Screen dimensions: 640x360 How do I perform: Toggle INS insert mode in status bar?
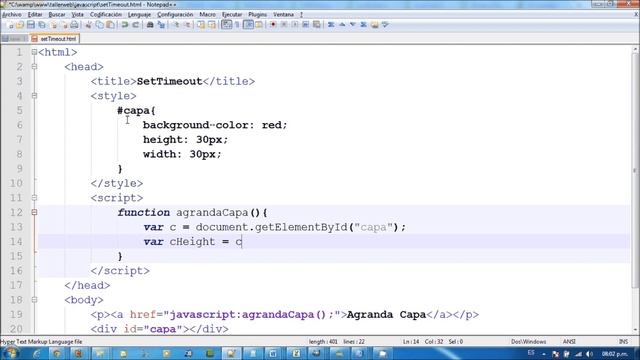pyautogui.click(x=623, y=342)
